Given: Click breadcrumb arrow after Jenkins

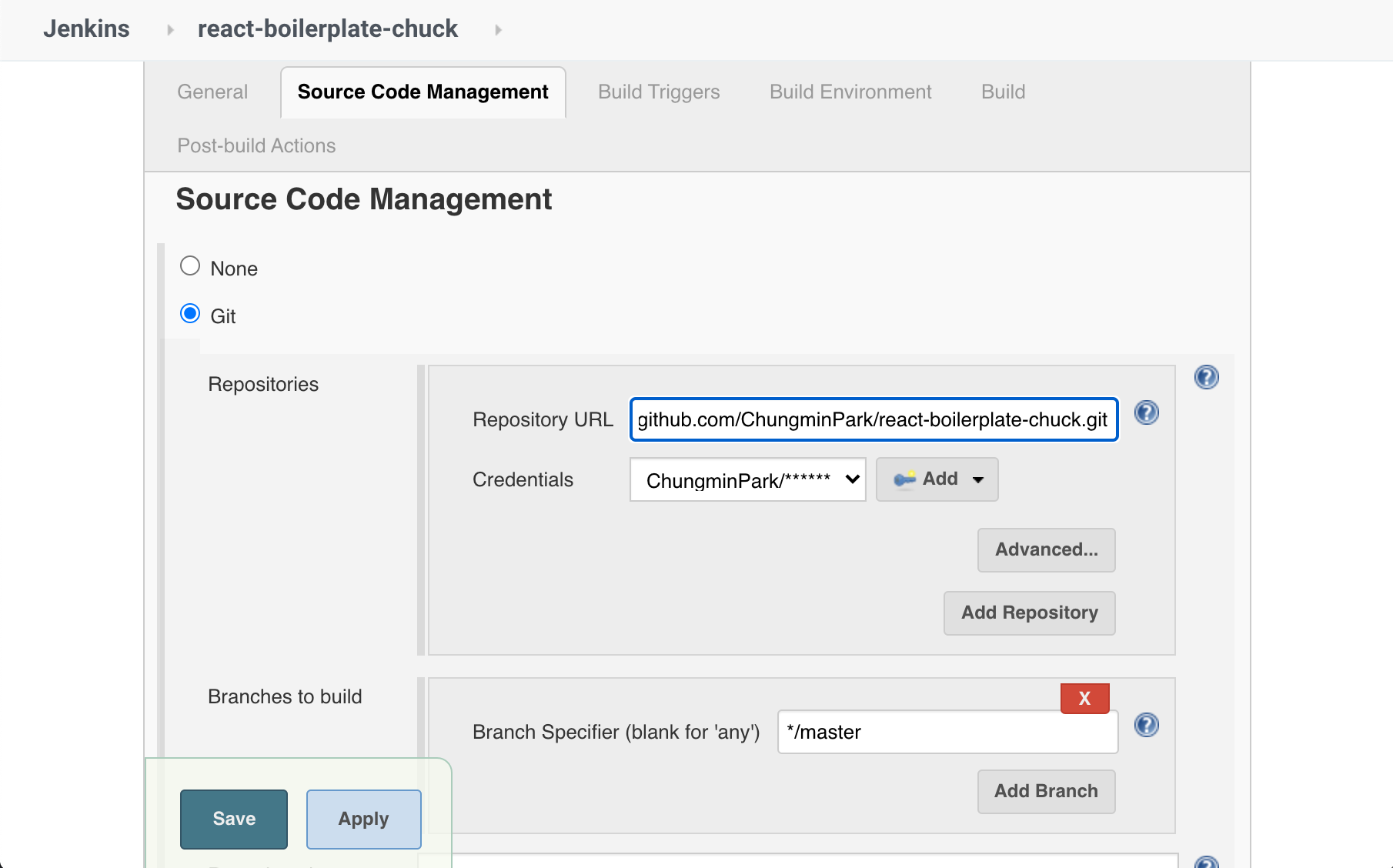Looking at the screenshot, I should [170, 30].
